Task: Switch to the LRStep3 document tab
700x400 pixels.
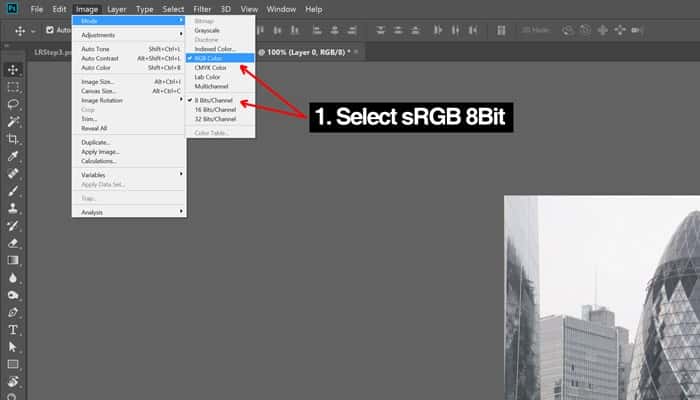Action: pos(53,52)
